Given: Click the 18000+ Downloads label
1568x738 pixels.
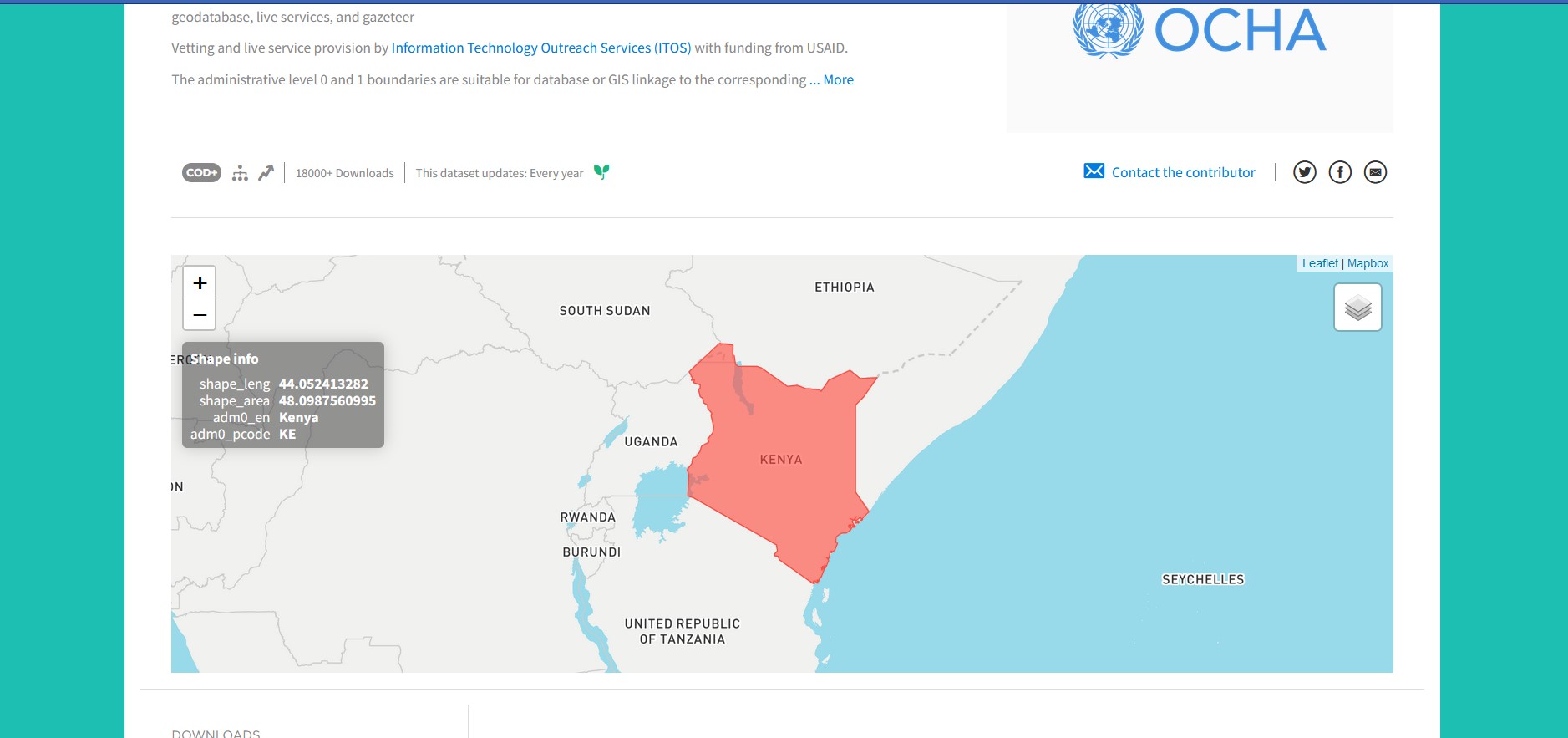Looking at the screenshot, I should click(344, 173).
